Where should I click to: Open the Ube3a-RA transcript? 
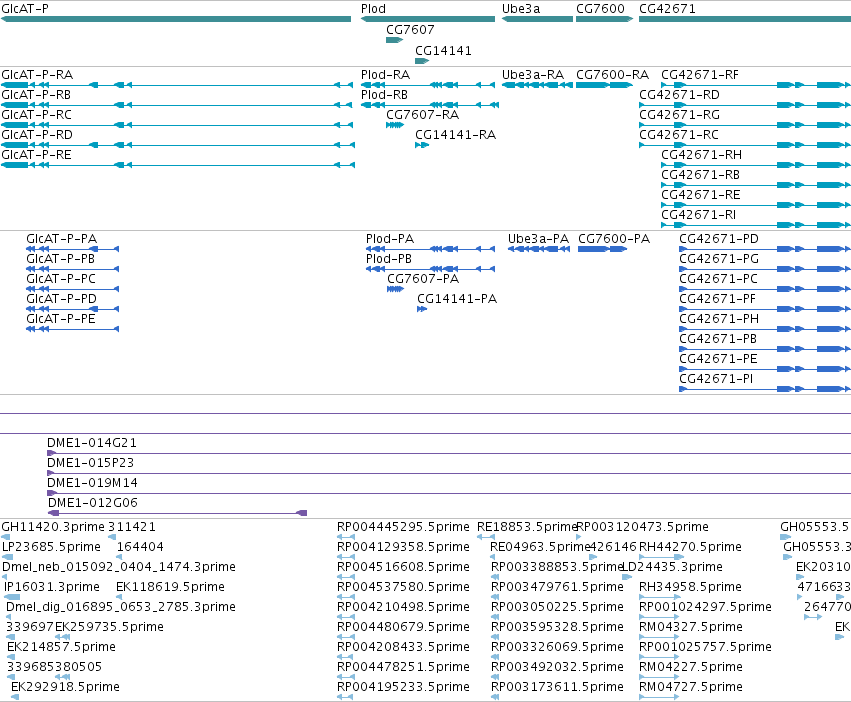coord(533,75)
